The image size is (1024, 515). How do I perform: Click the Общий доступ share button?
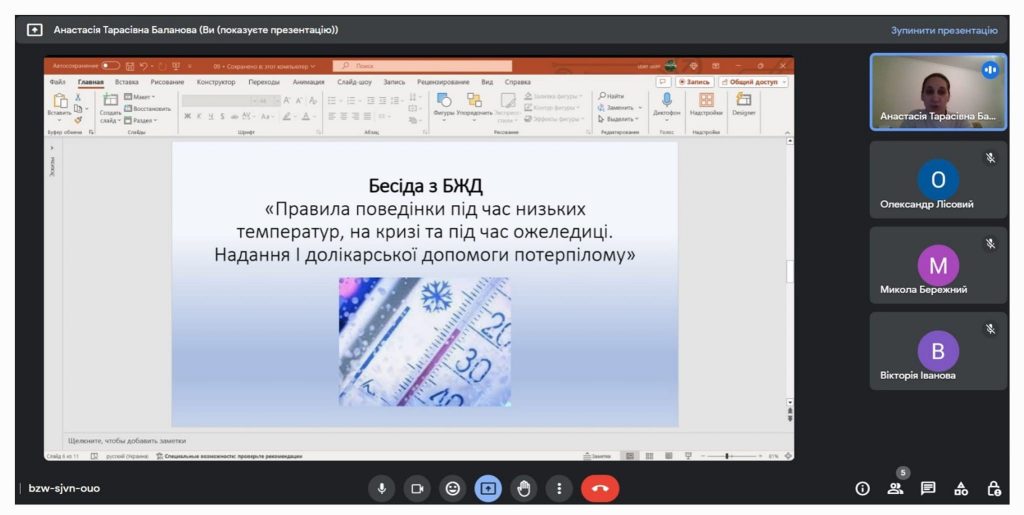[x=753, y=82]
